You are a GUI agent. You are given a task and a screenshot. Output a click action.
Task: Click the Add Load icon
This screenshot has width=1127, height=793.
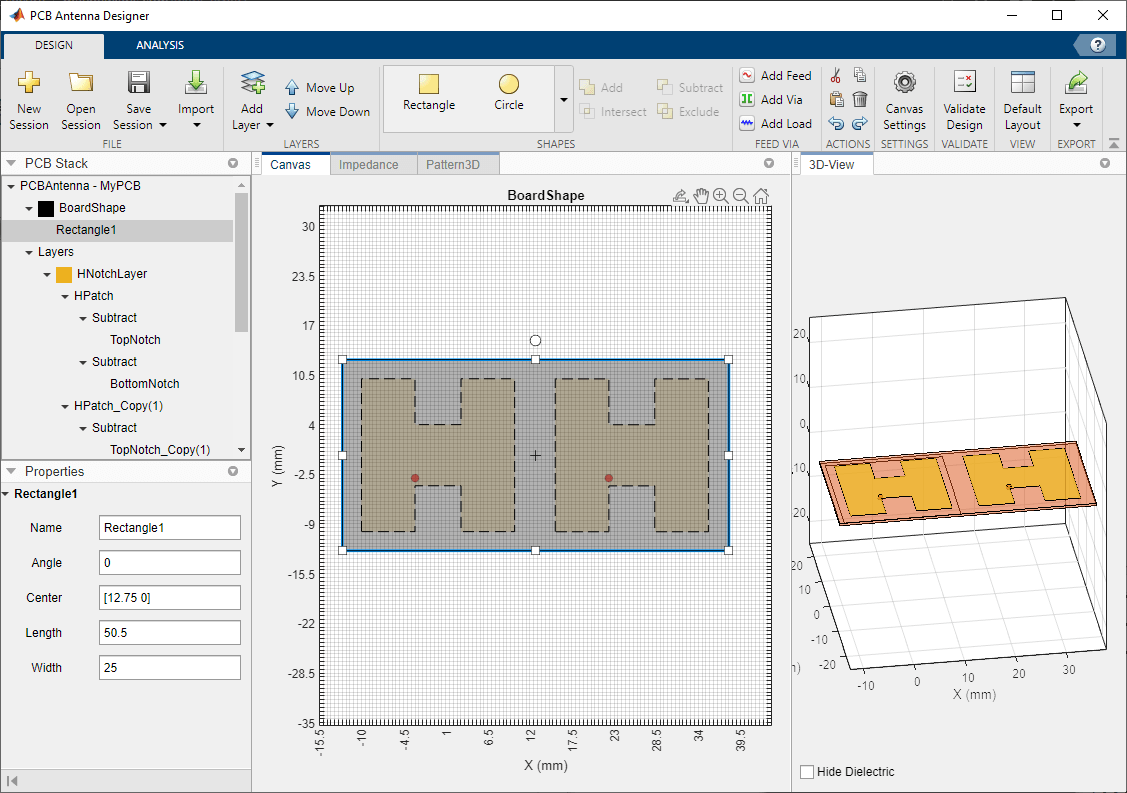[747, 123]
